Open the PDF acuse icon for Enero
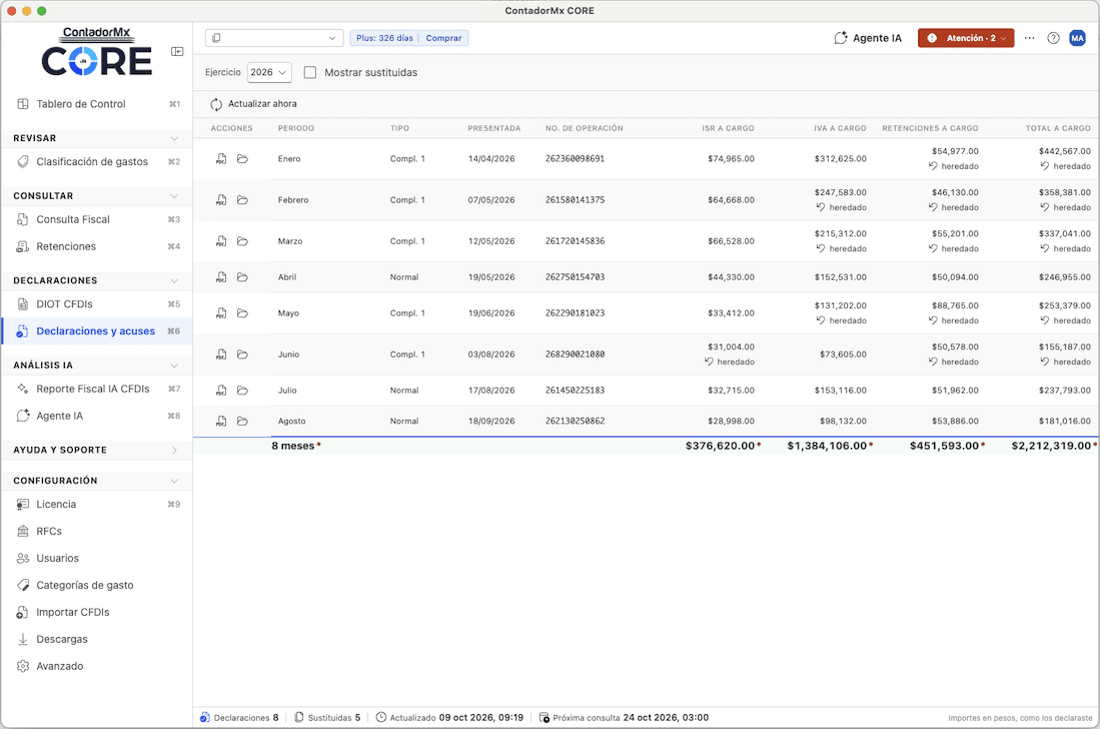Image resolution: width=1100 pixels, height=729 pixels. pos(221,159)
